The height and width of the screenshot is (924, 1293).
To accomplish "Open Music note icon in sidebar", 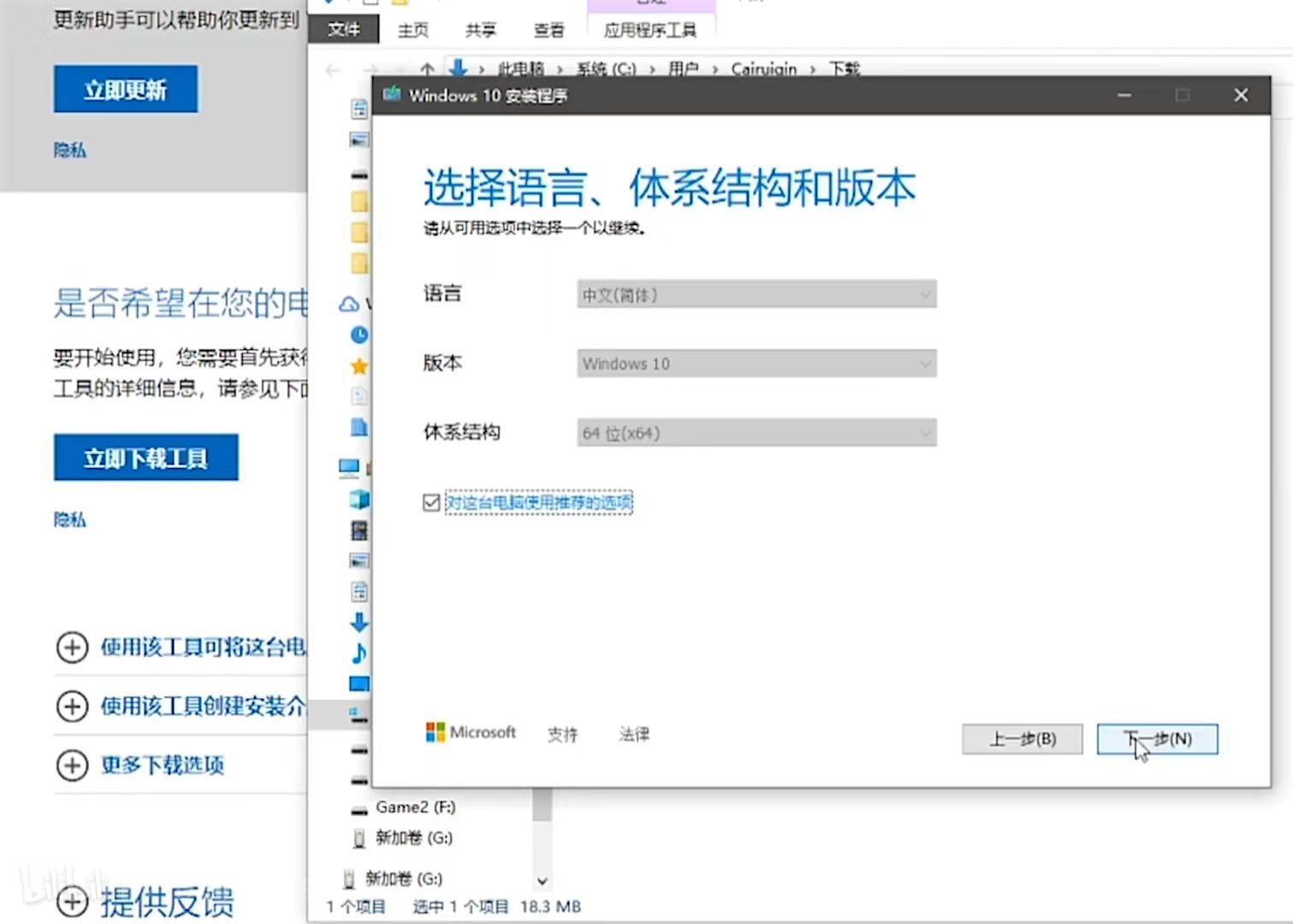I will click(x=359, y=654).
